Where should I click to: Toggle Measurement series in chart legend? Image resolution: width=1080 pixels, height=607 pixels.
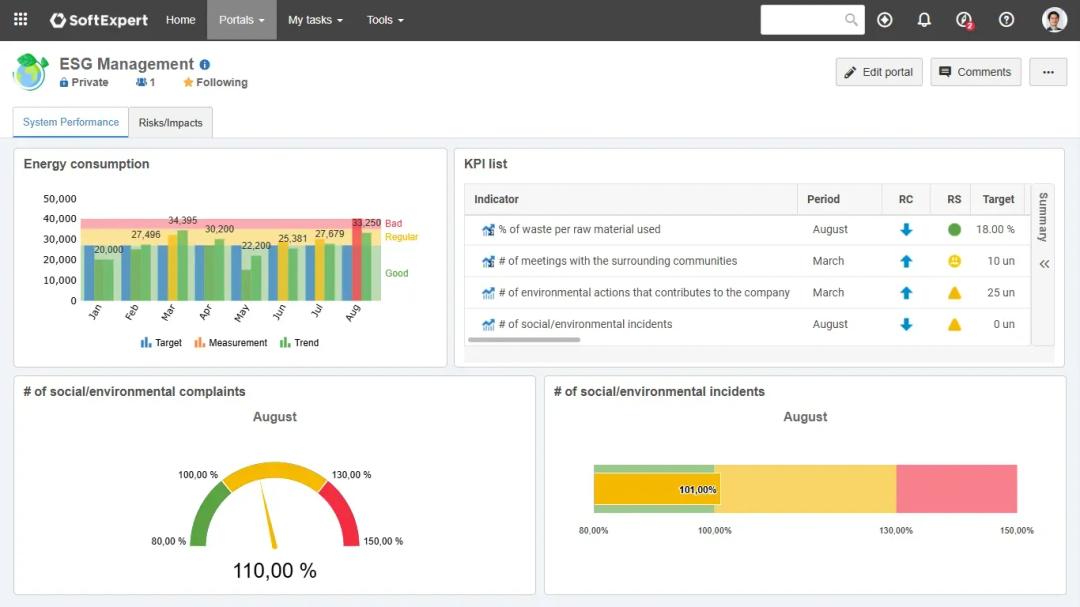coord(230,343)
